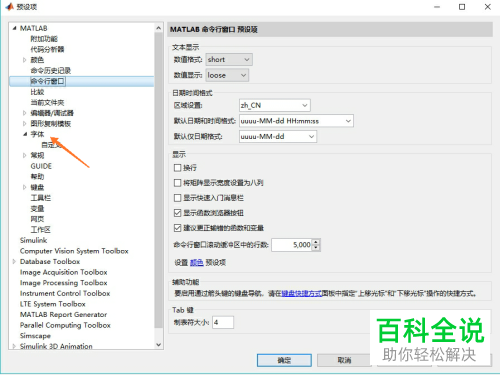The image size is (500, 375).
Task: Select 比较 in the tree
Action: (x=37, y=92)
